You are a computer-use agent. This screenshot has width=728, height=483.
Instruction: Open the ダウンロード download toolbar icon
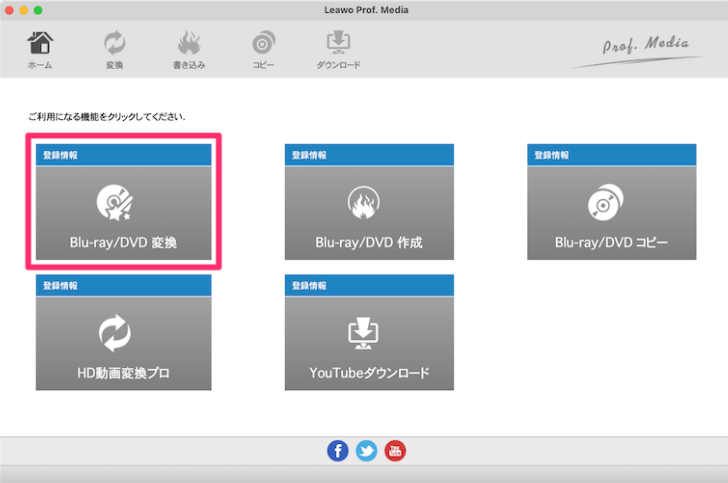[338, 50]
